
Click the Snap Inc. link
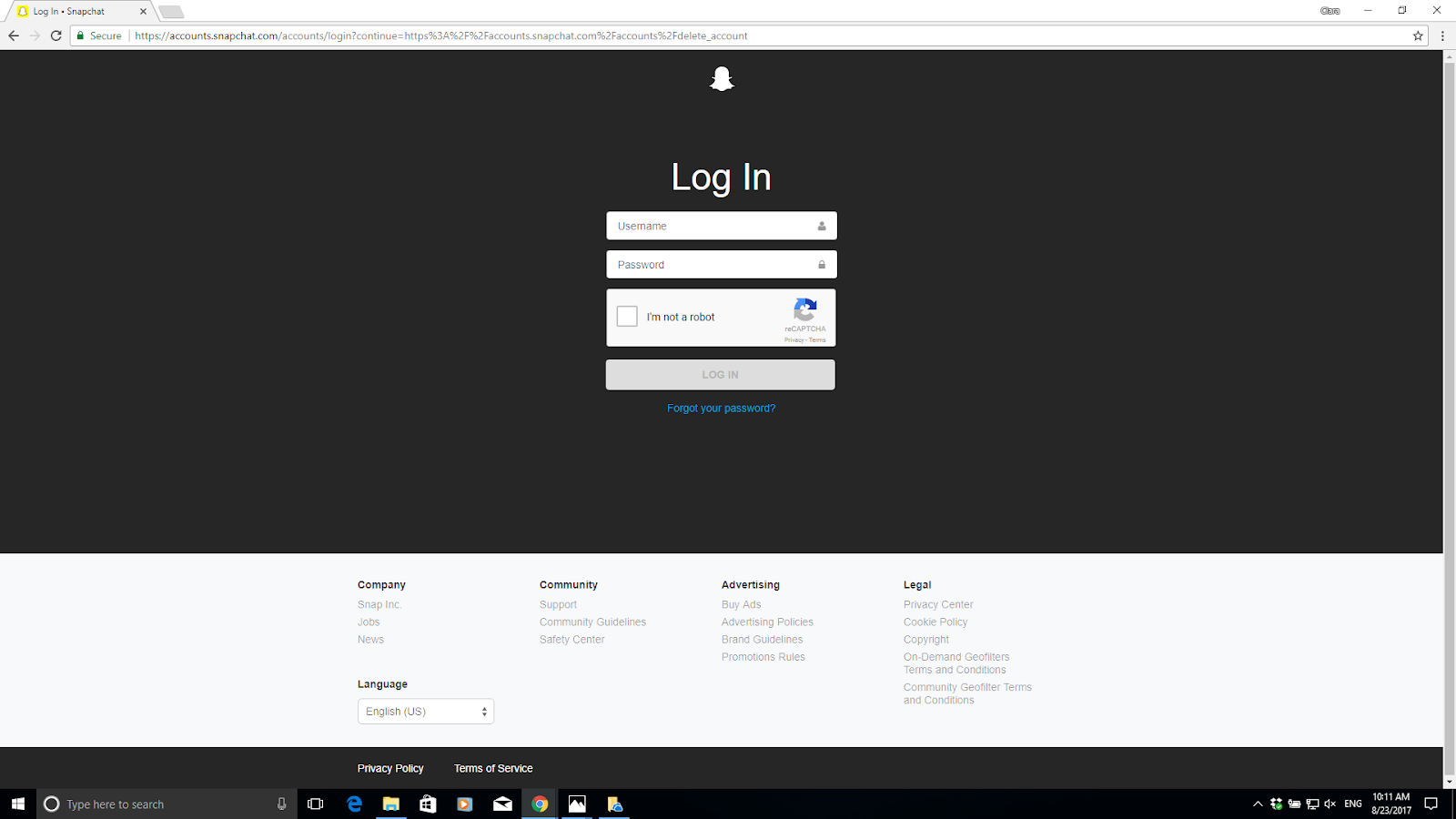379,605
